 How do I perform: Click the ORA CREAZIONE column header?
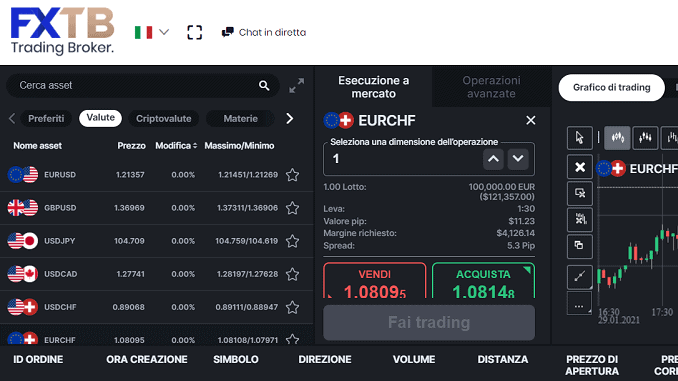coord(147,359)
